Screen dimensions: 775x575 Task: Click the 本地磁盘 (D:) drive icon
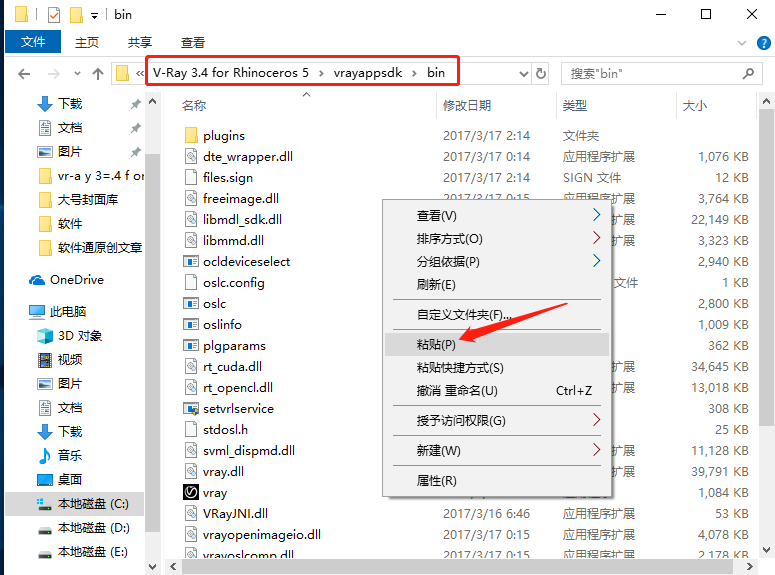pyautogui.click(x=45, y=530)
